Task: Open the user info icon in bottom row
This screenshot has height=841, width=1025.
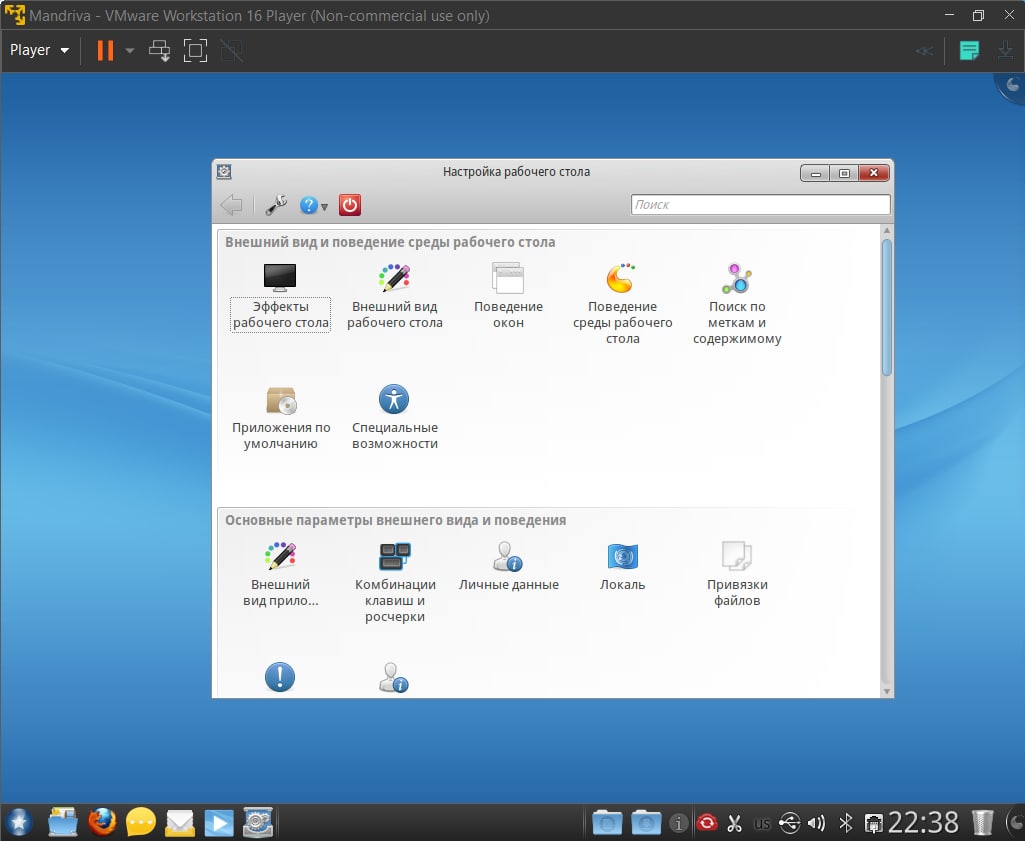Action: (x=394, y=678)
